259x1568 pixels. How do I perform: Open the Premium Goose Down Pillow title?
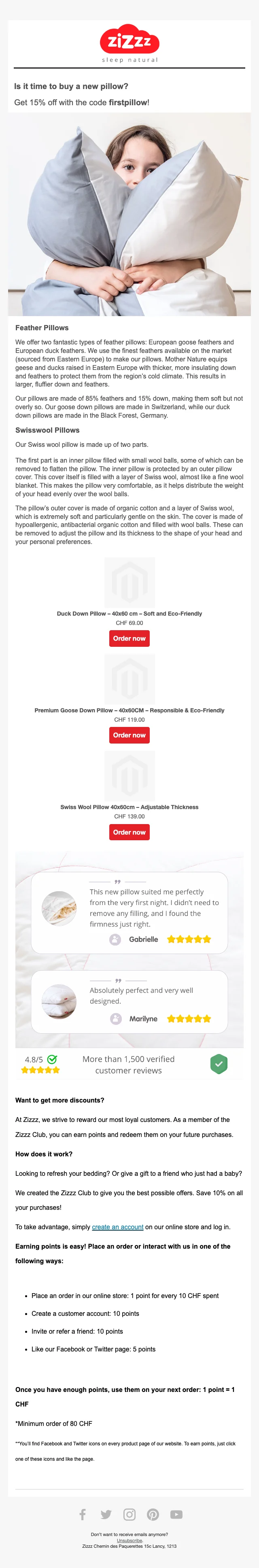point(129,710)
